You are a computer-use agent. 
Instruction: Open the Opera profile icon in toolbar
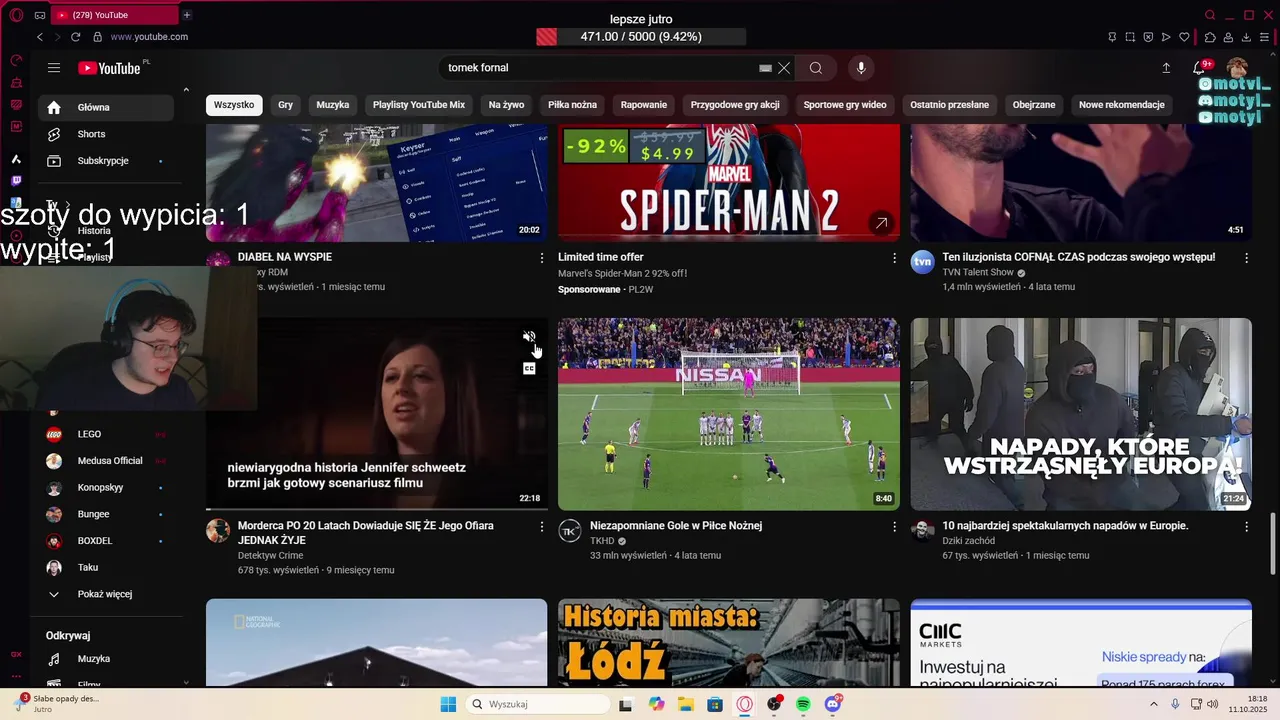(x=1228, y=37)
